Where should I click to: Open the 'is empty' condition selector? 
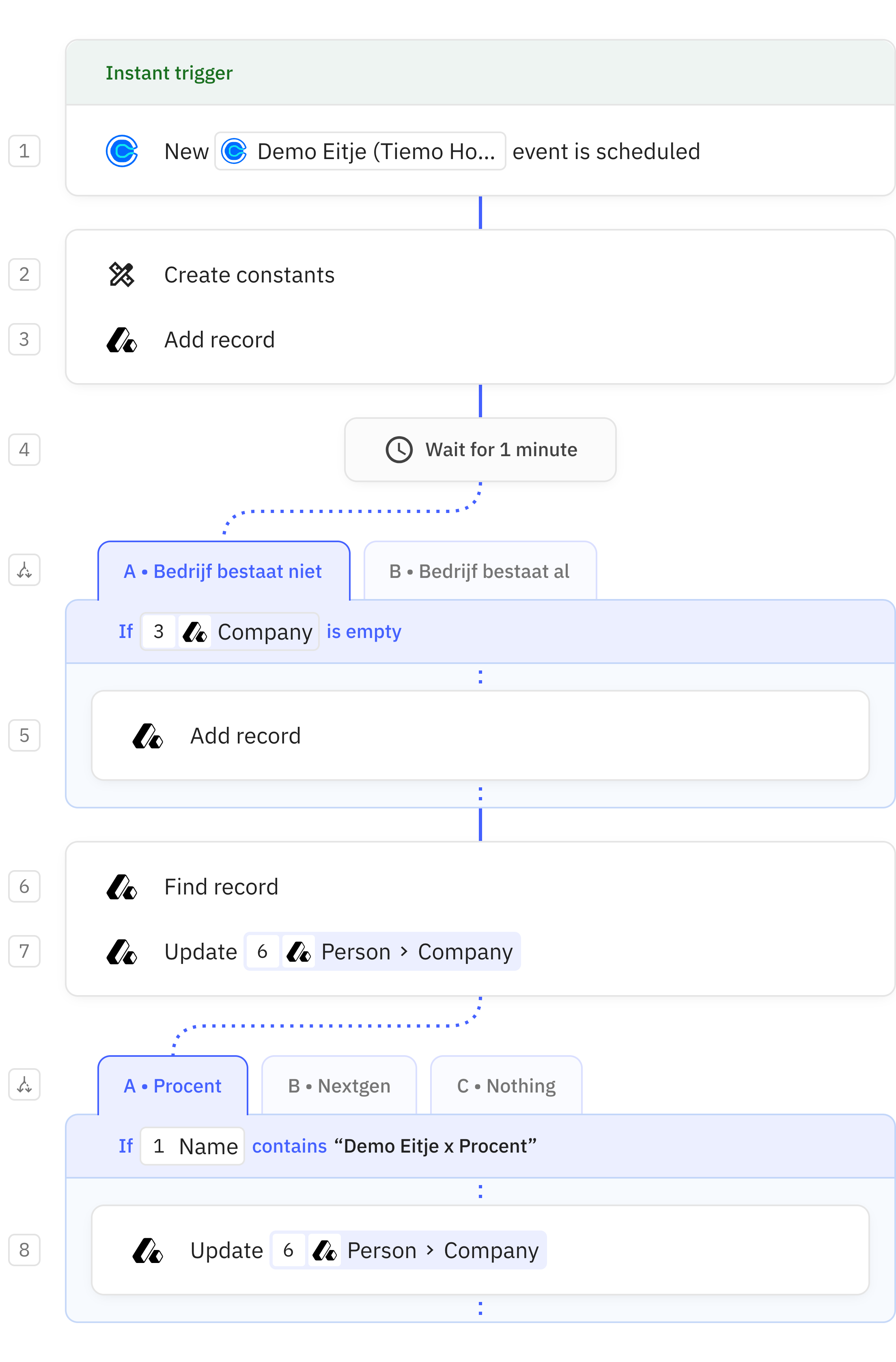coord(364,631)
